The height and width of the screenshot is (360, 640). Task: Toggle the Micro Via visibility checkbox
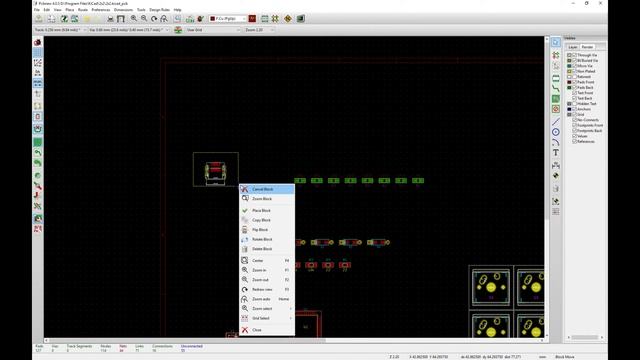tap(574, 66)
